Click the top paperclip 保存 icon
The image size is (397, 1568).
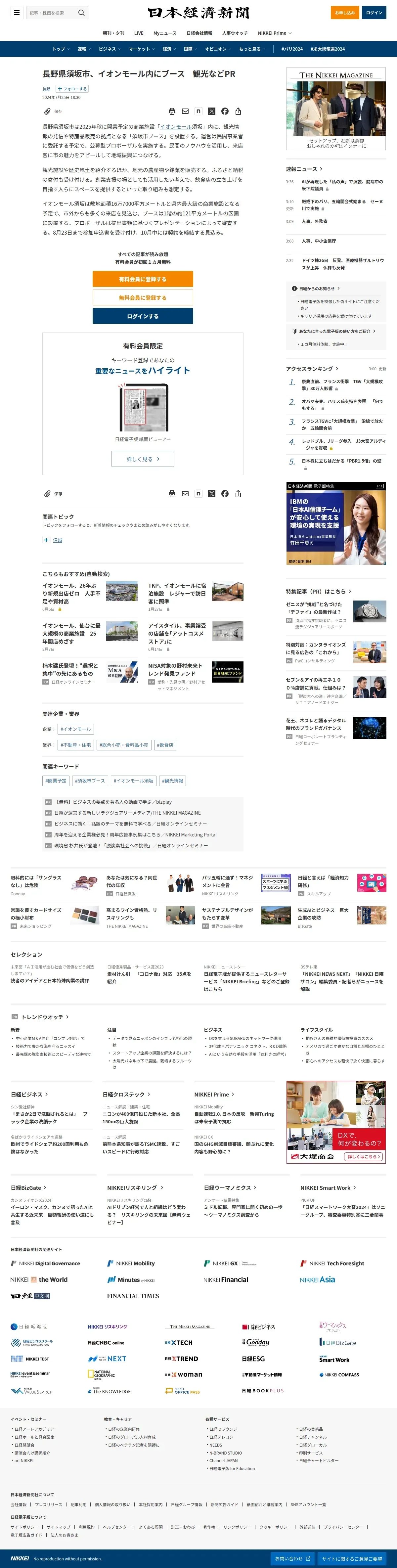[x=48, y=112]
